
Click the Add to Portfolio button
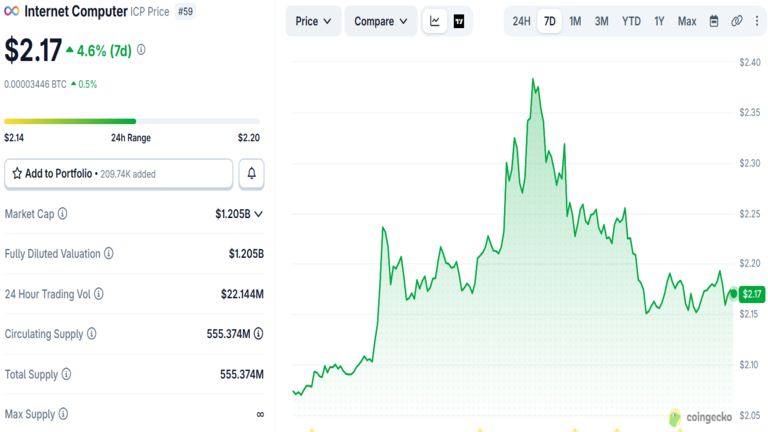pos(119,173)
